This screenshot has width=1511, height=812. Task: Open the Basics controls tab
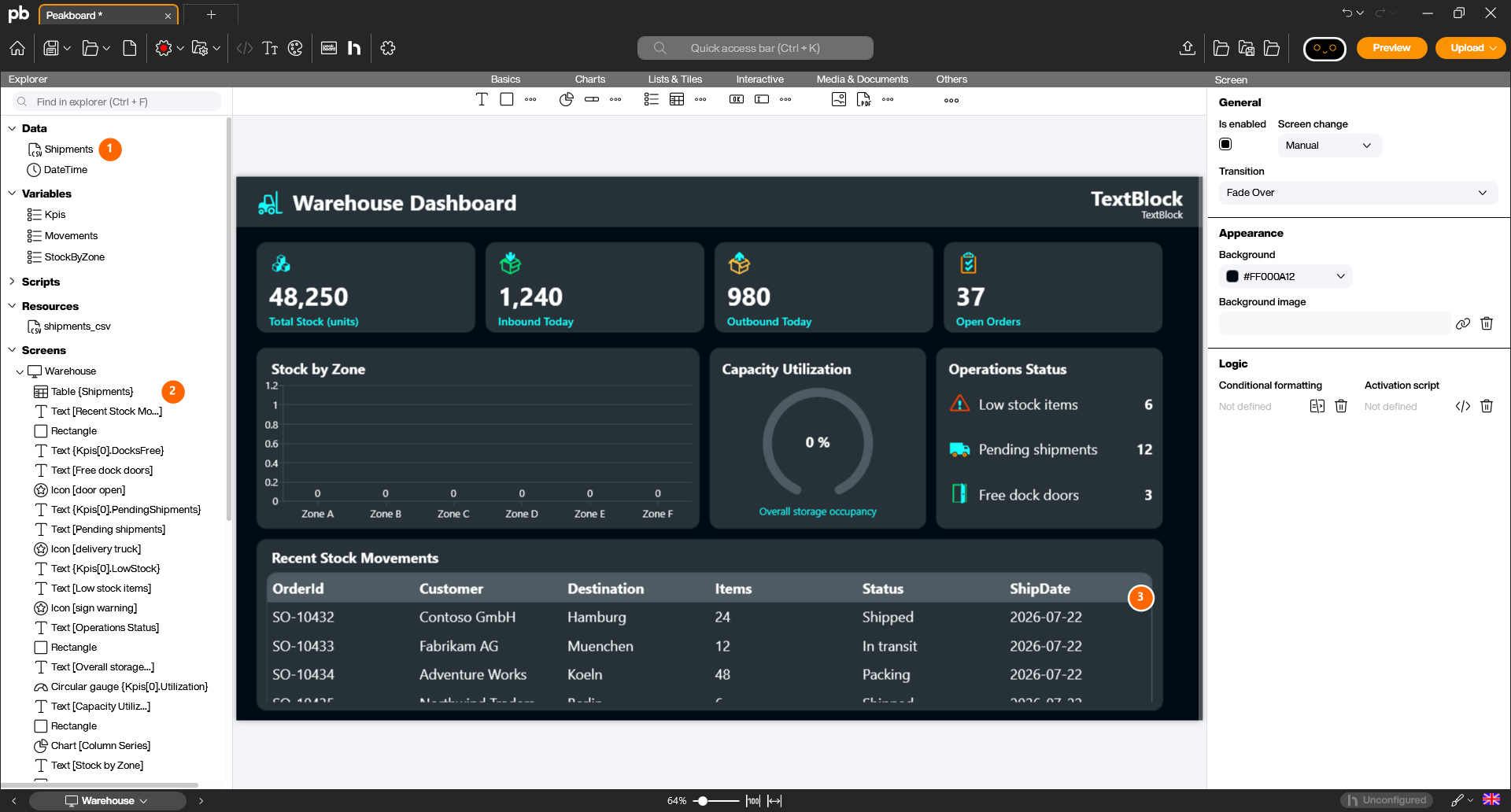coord(505,79)
